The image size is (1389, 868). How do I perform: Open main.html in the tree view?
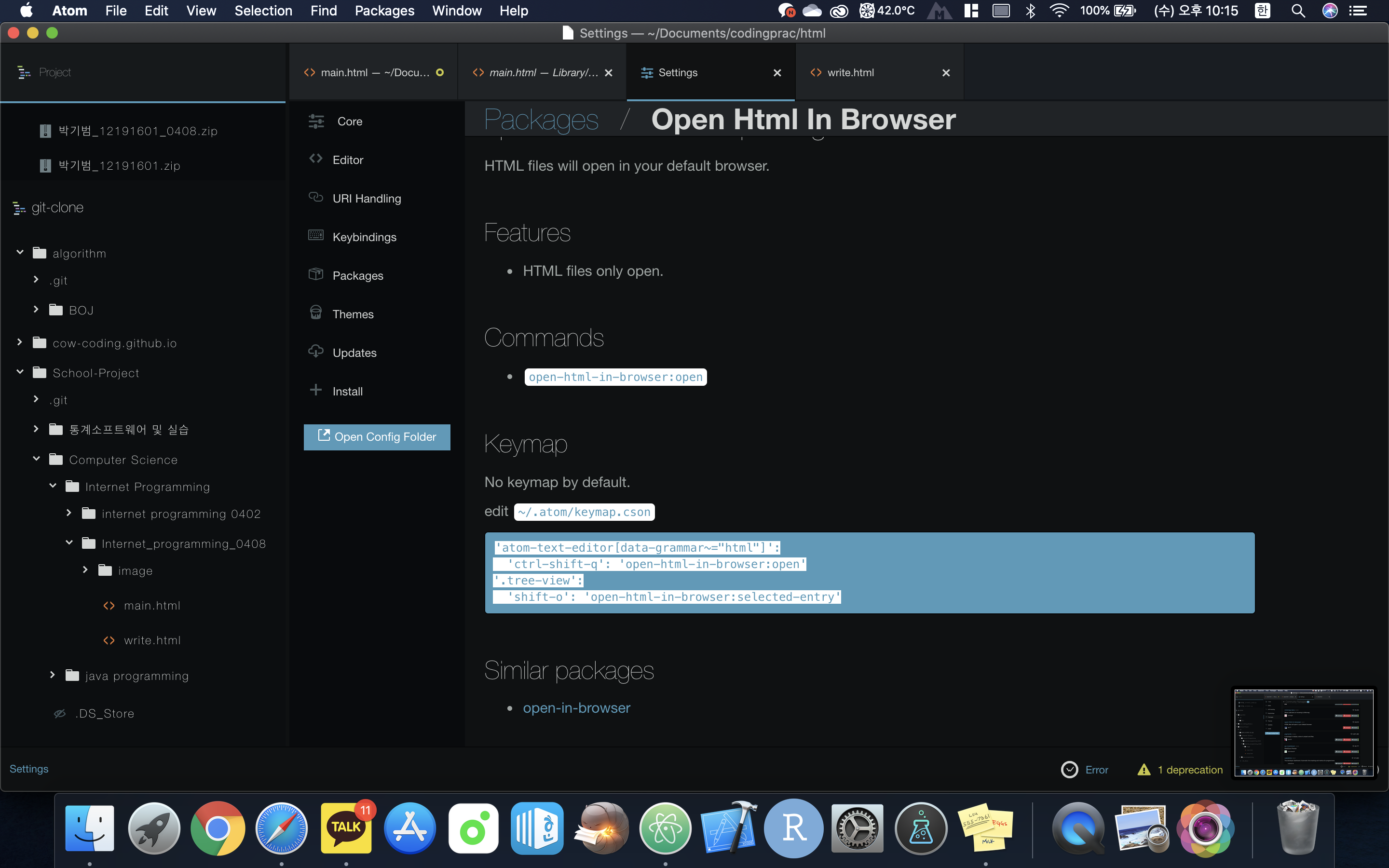(x=151, y=606)
